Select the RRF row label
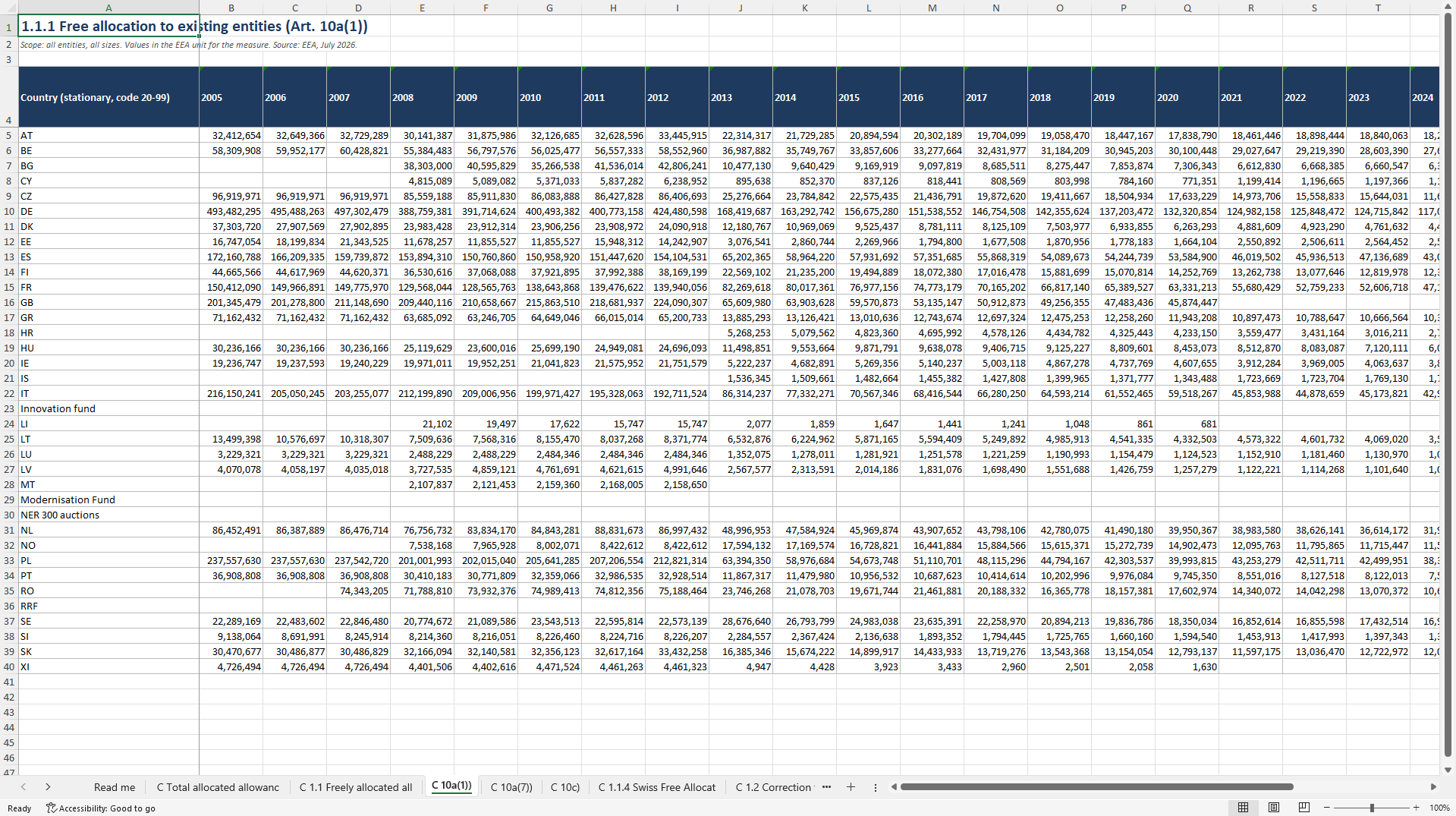Viewport: 1456px width, 816px height. point(108,606)
